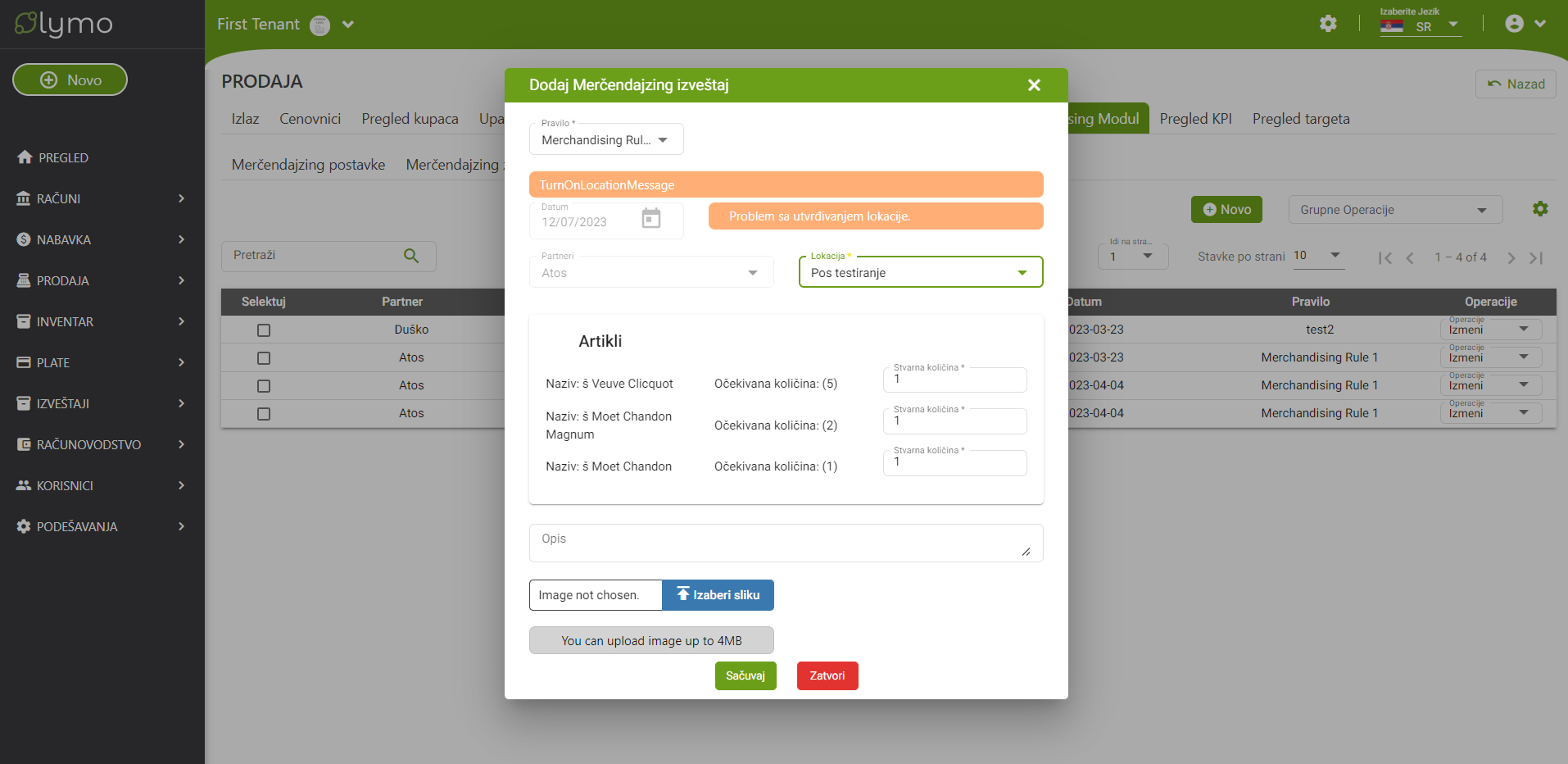The image size is (1568, 764).
Task: Click the PREGLED home icon in sidebar
Action: 25,157
